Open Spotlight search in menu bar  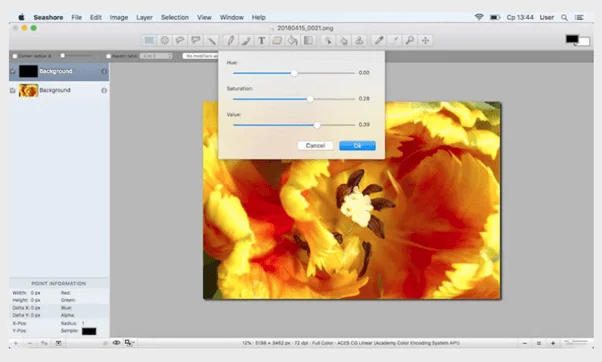point(564,17)
